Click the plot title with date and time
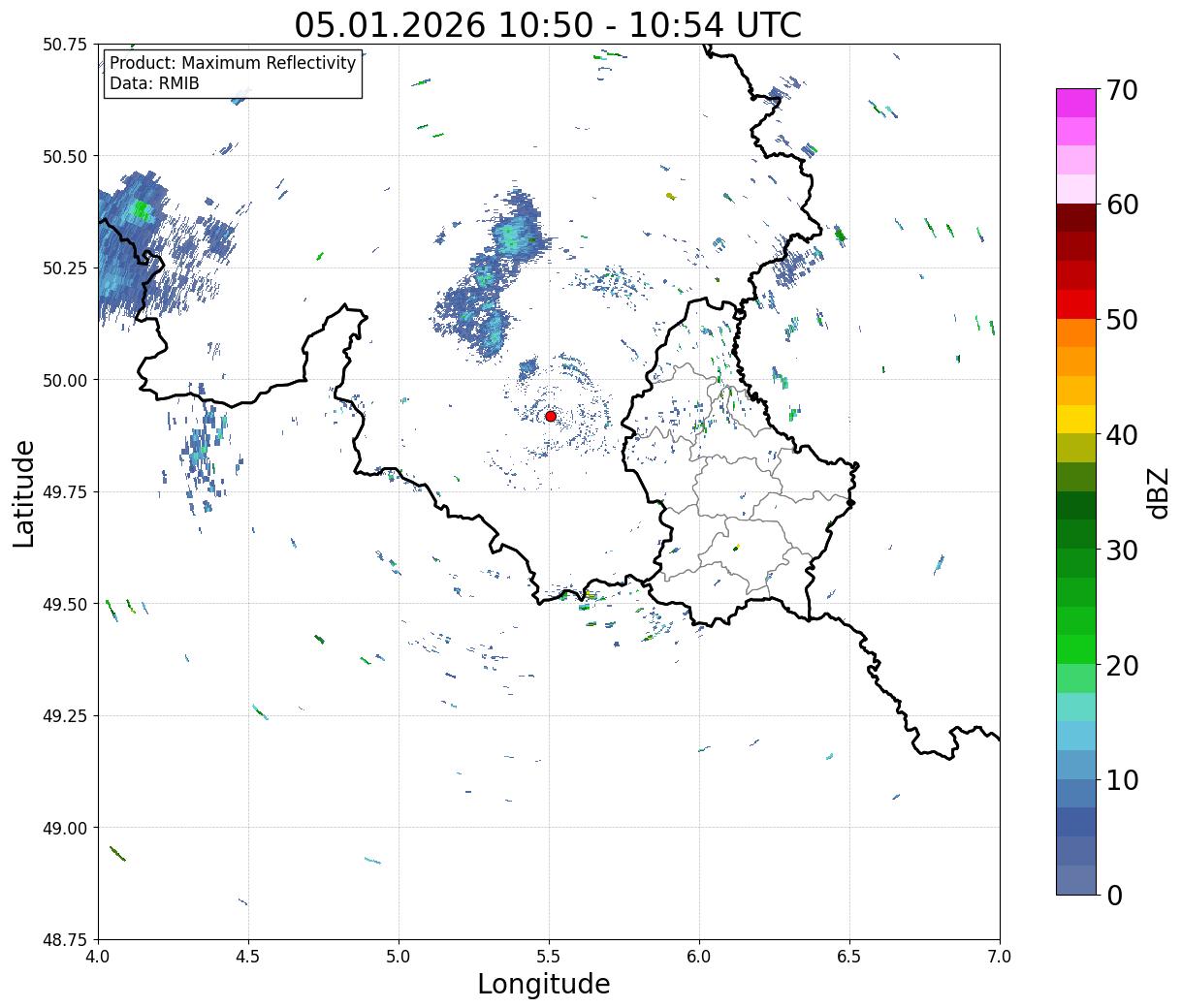 pos(548,24)
